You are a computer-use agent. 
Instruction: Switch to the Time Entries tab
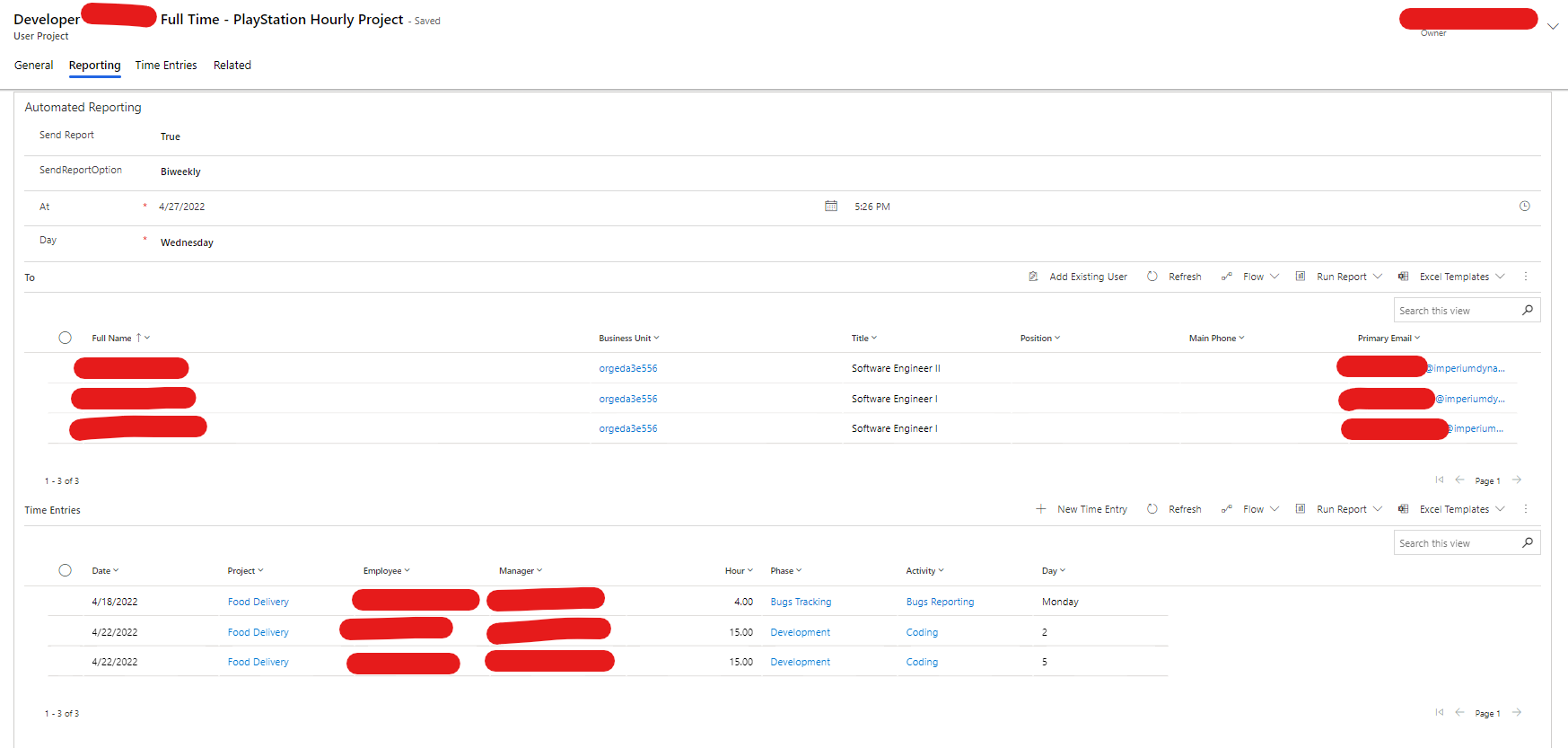coord(166,66)
